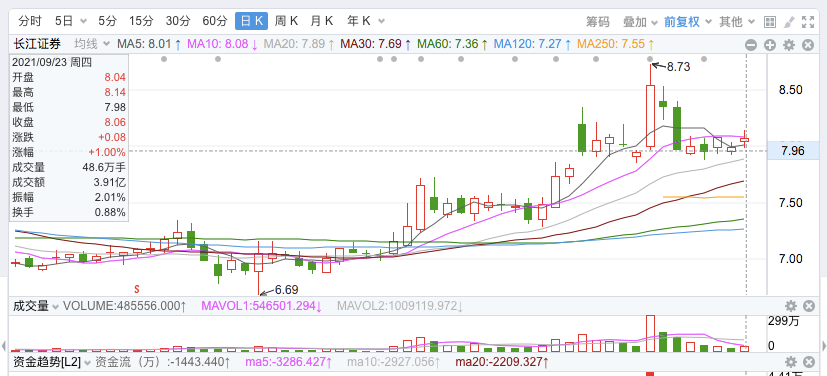Zoom in the K-line chart (plus icon)
The width and height of the screenshot is (827, 376).
(770, 45)
